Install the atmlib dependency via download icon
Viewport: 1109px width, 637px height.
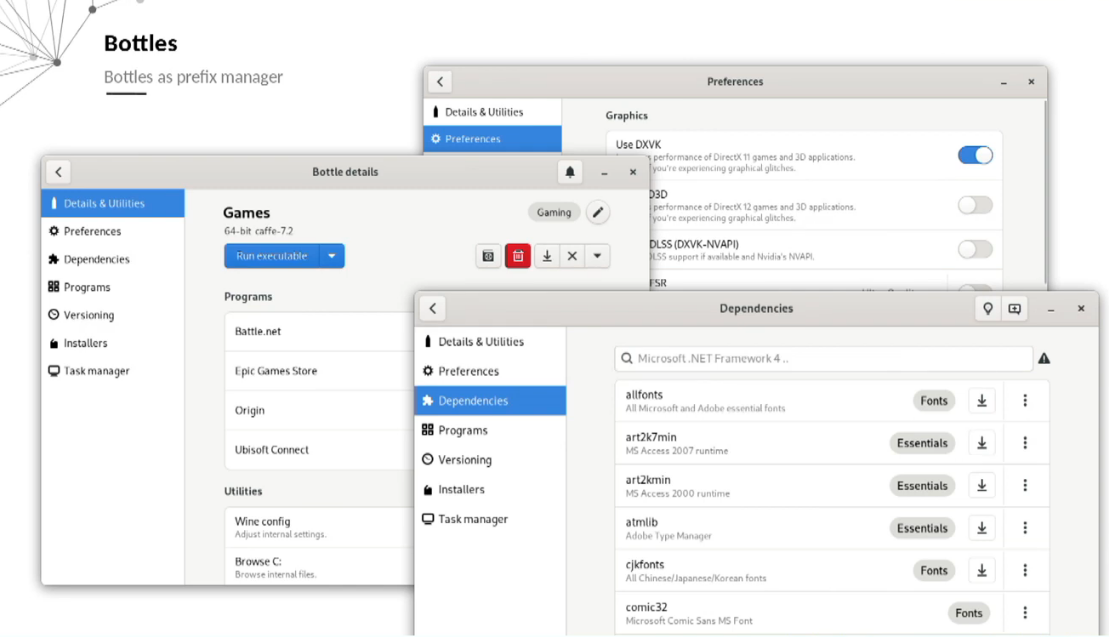tap(982, 528)
